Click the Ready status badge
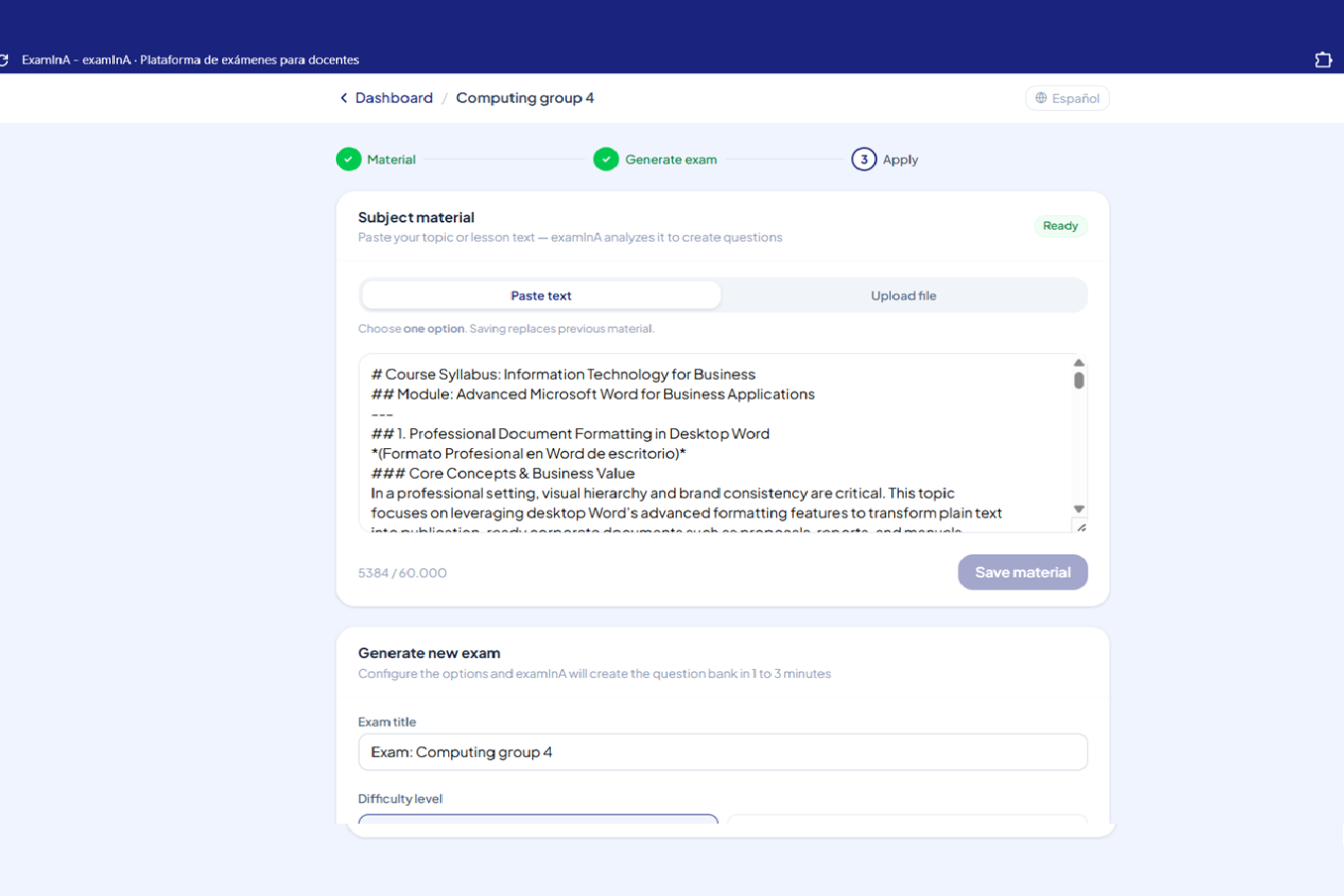 point(1060,226)
